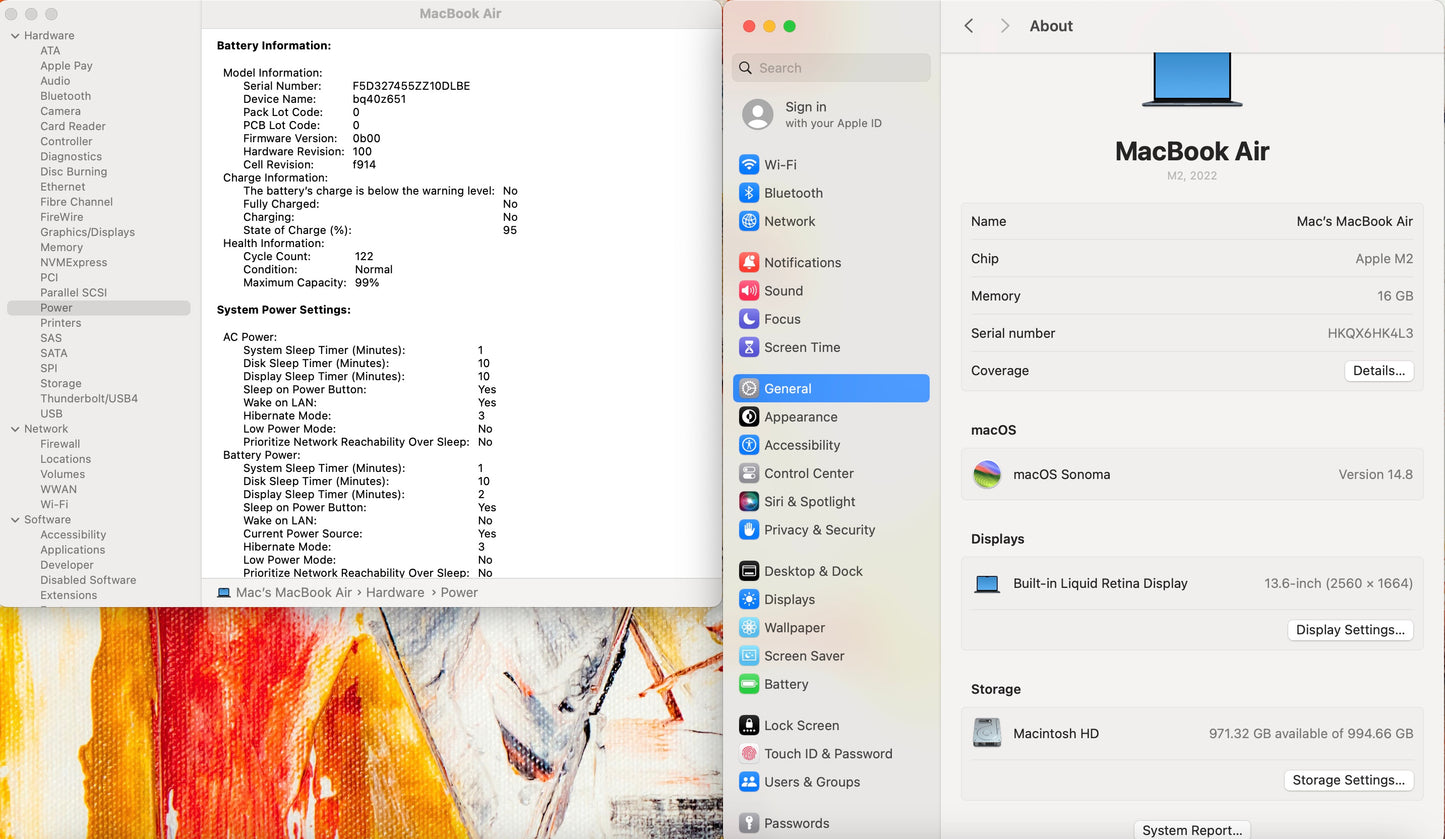The width and height of the screenshot is (1445, 839).
Task: Select Storage in Hardware list
Action: (x=61, y=384)
